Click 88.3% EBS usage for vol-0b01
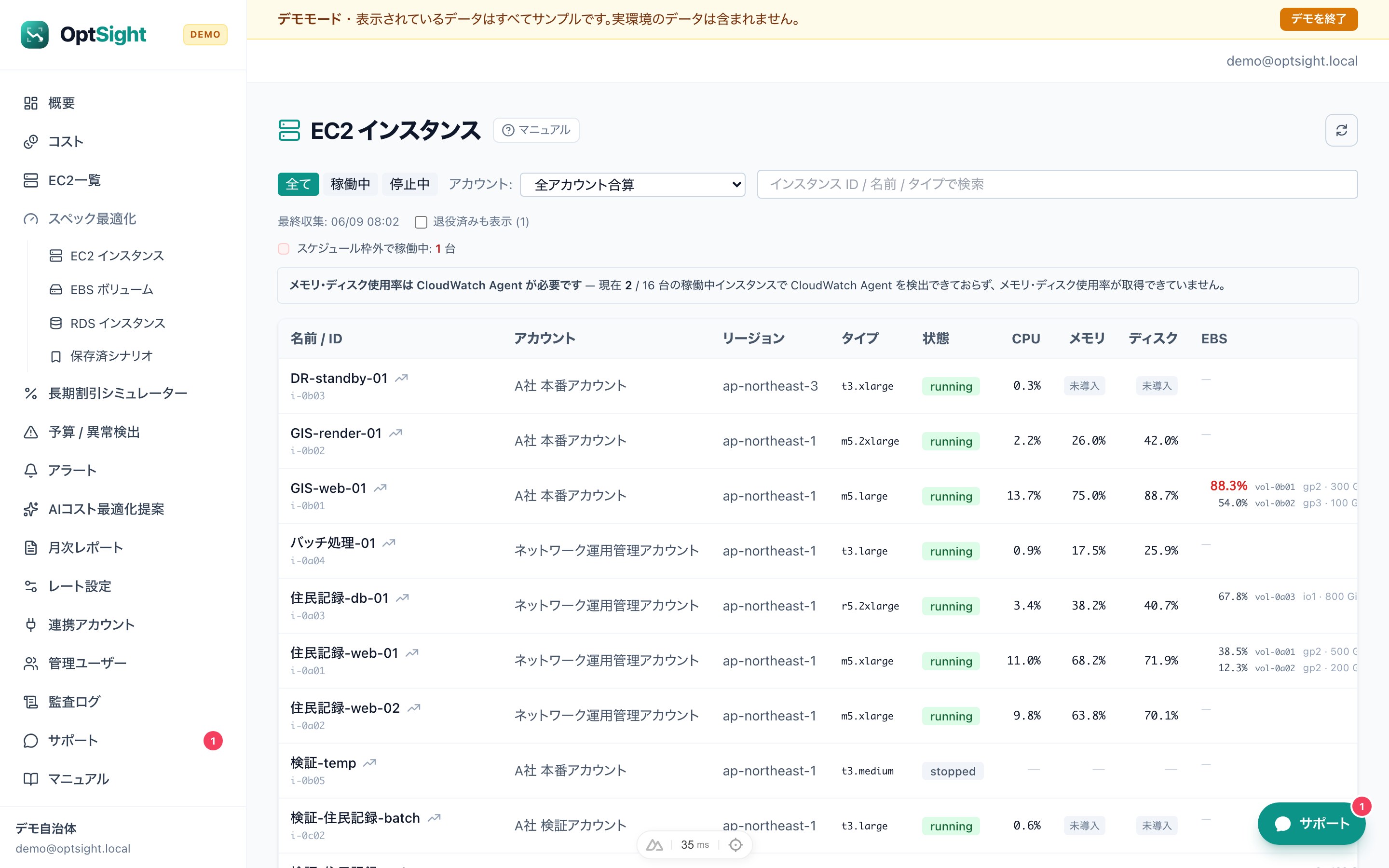The image size is (1389, 868). 1228,486
